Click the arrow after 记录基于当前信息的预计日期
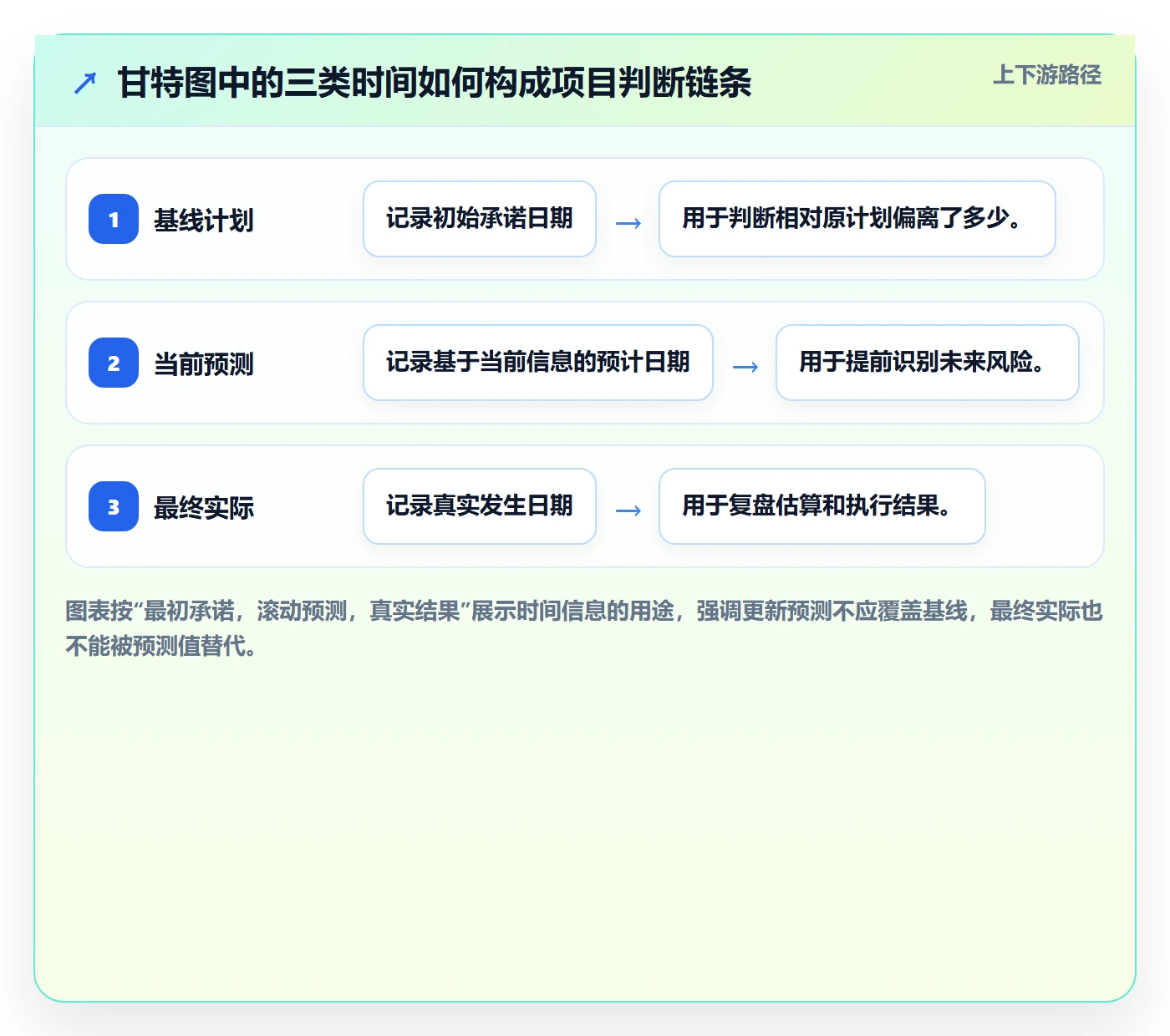This screenshot has height=1036, width=1170. pos(745,367)
